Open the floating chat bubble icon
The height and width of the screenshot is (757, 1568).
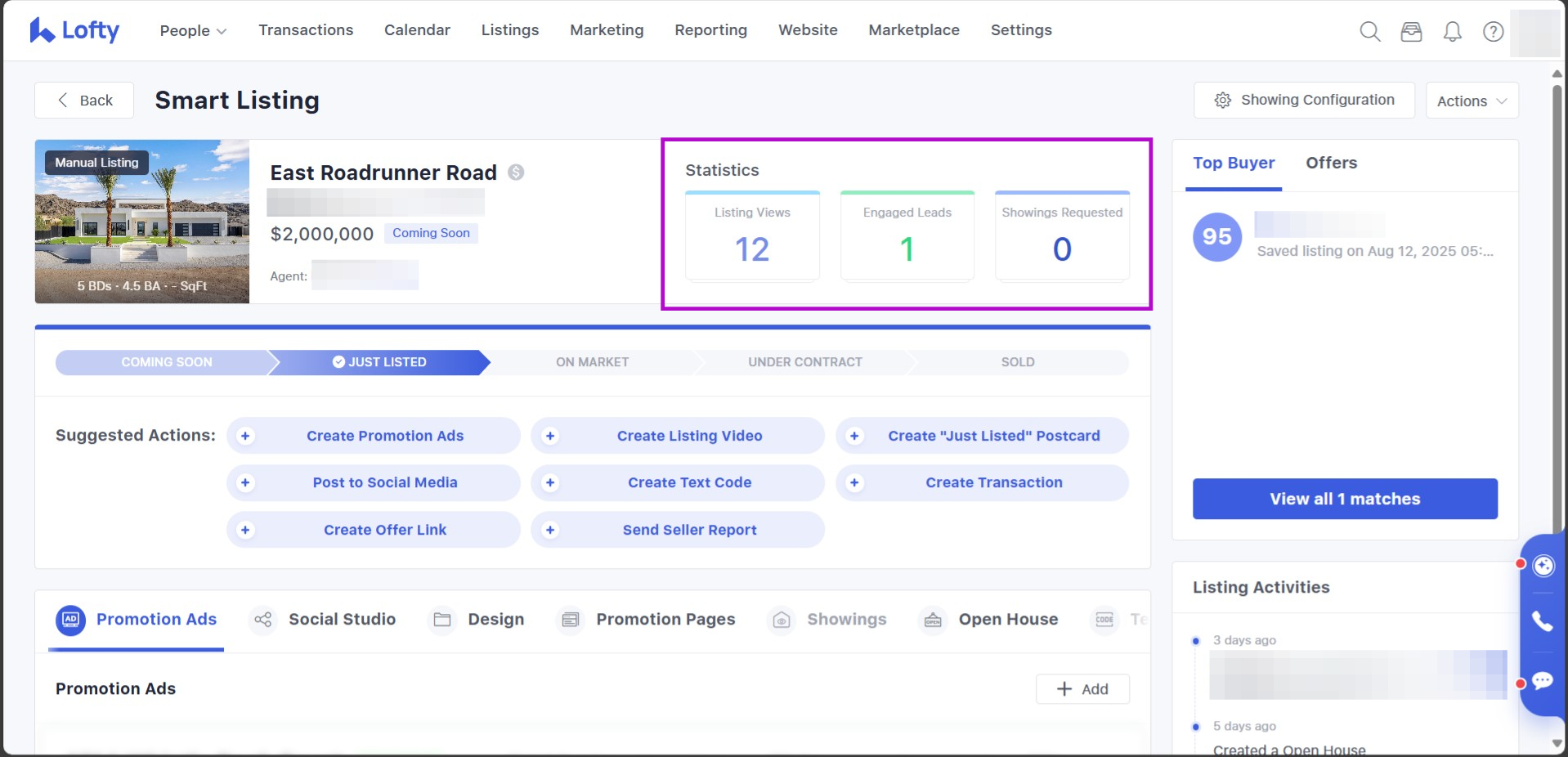pyautogui.click(x=1543, y=680)
